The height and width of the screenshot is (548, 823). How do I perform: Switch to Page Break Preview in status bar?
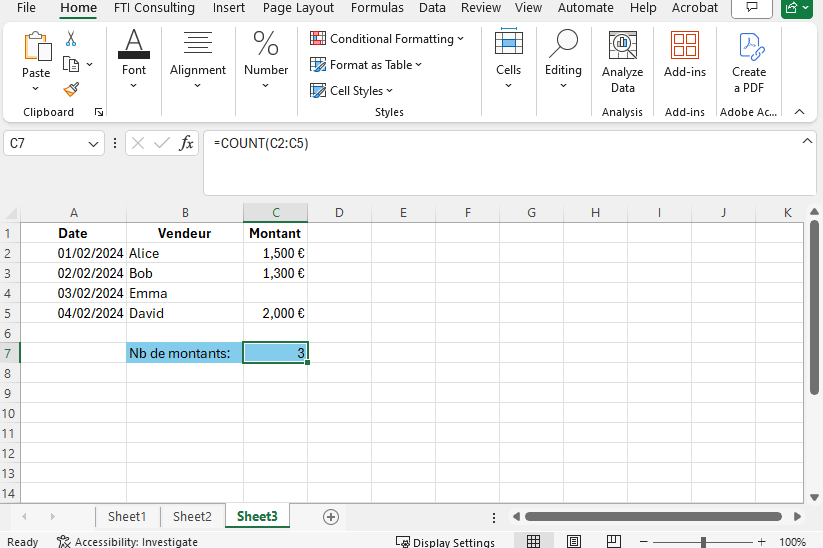614,541
